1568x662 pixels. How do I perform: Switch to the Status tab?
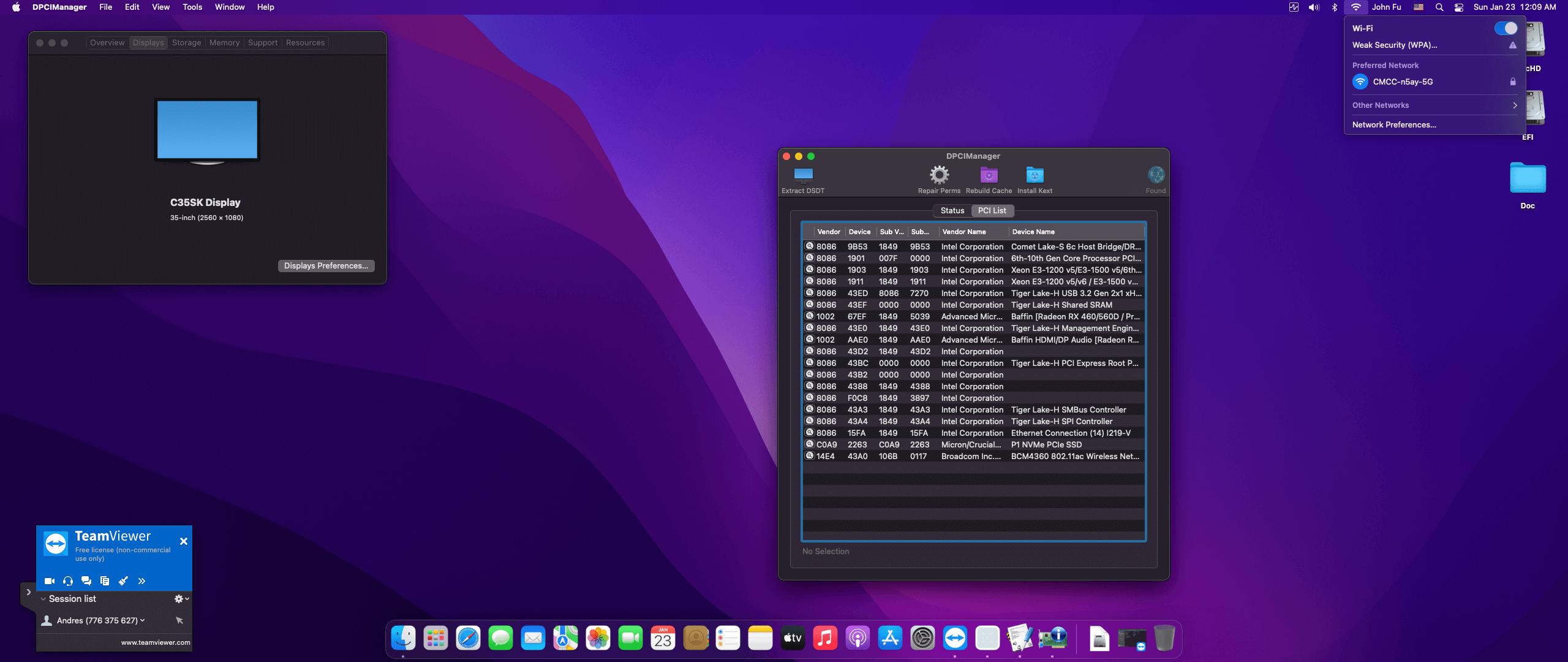(x=952, y=210)
